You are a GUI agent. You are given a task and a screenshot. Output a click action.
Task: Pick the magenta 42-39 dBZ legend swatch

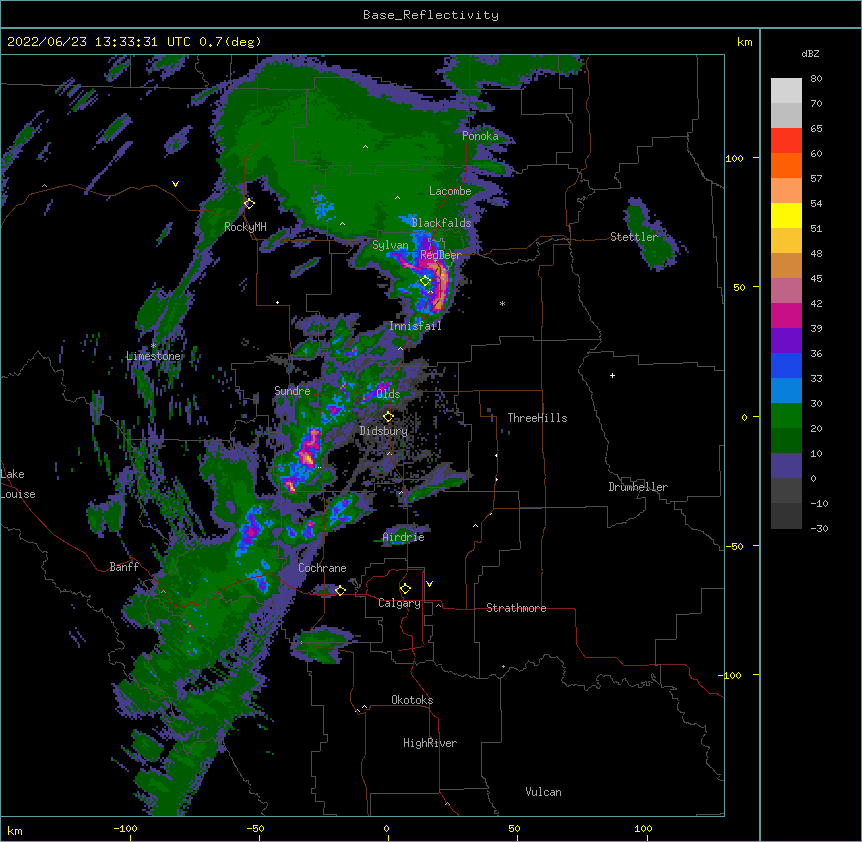pos(786,315)
